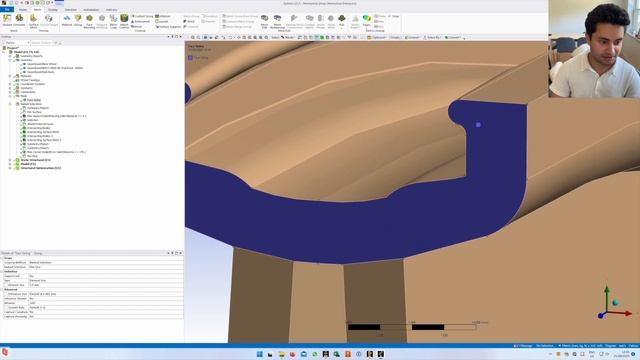Insert a Refinement control
This screenshot has width=640, height=360.
(x=141, y=21)
